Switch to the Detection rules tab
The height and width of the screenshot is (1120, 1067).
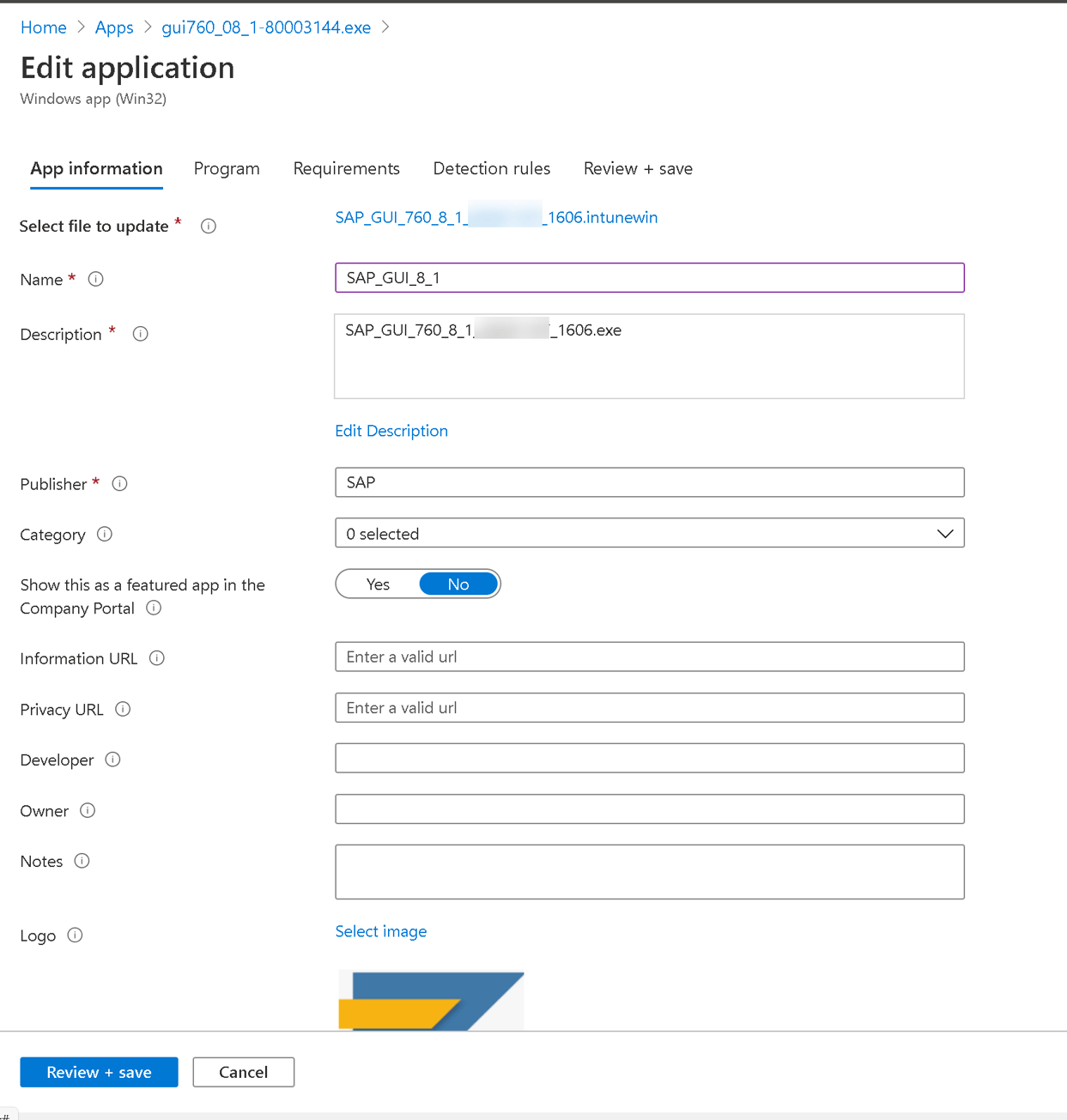pyautogui.click(x=491, y=168)
